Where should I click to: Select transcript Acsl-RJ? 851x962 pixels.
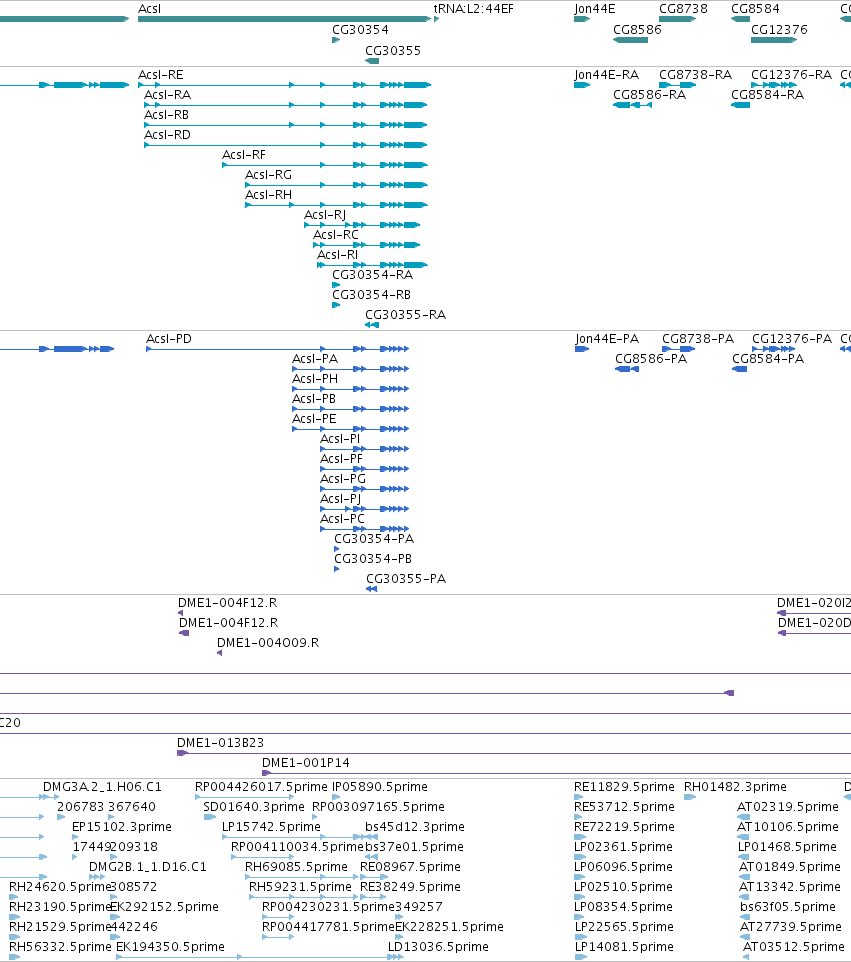click(x=325, y=215)
